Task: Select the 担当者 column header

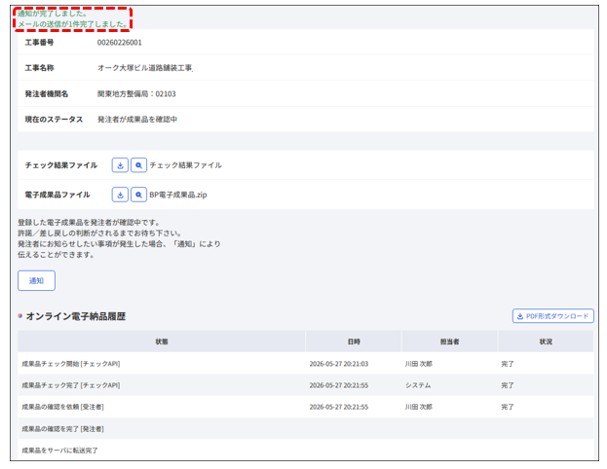Action: point(449,341)
